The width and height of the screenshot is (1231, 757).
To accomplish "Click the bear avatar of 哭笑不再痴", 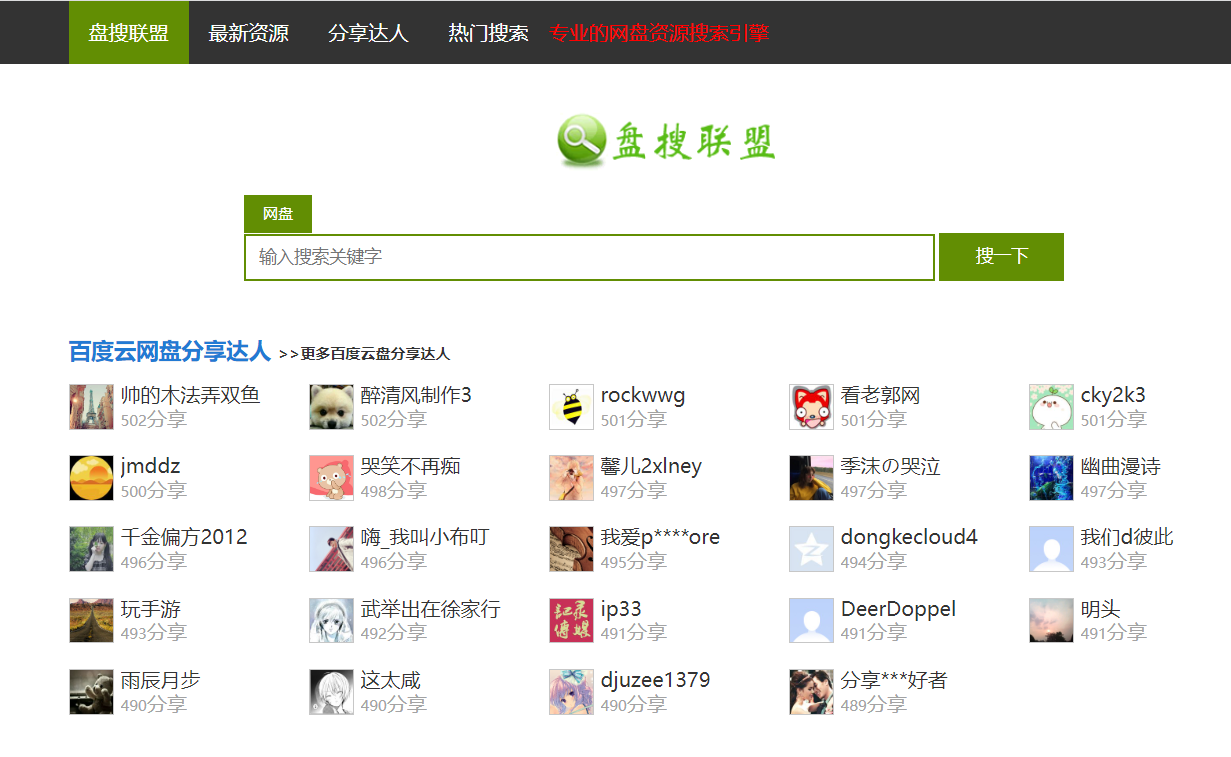I will coord(331,478).
